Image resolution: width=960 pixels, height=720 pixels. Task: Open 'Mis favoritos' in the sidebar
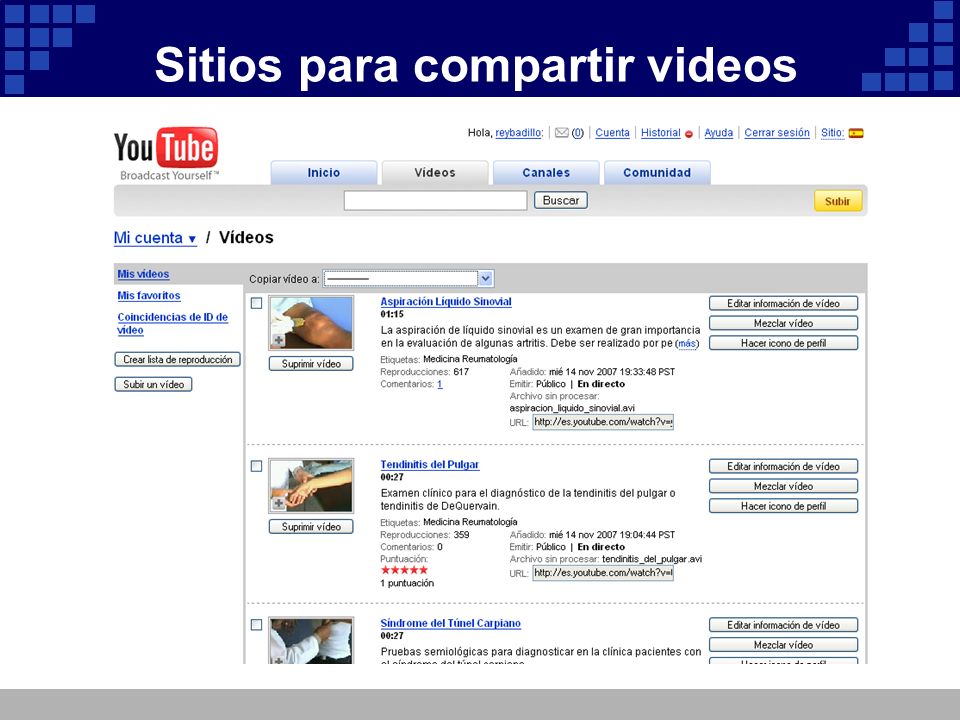coord(149,296)
